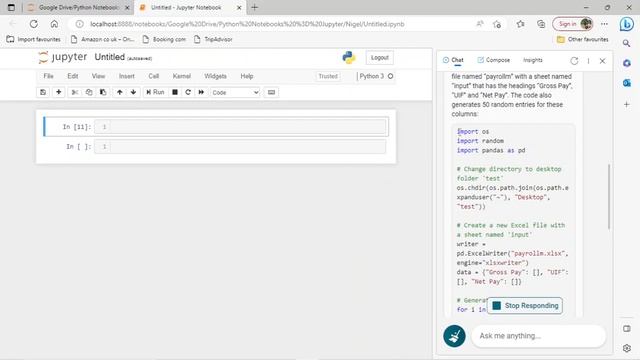The image size is (640, 360).
Task: Start new topic with broom icon
Action: [x=454, y=336]
